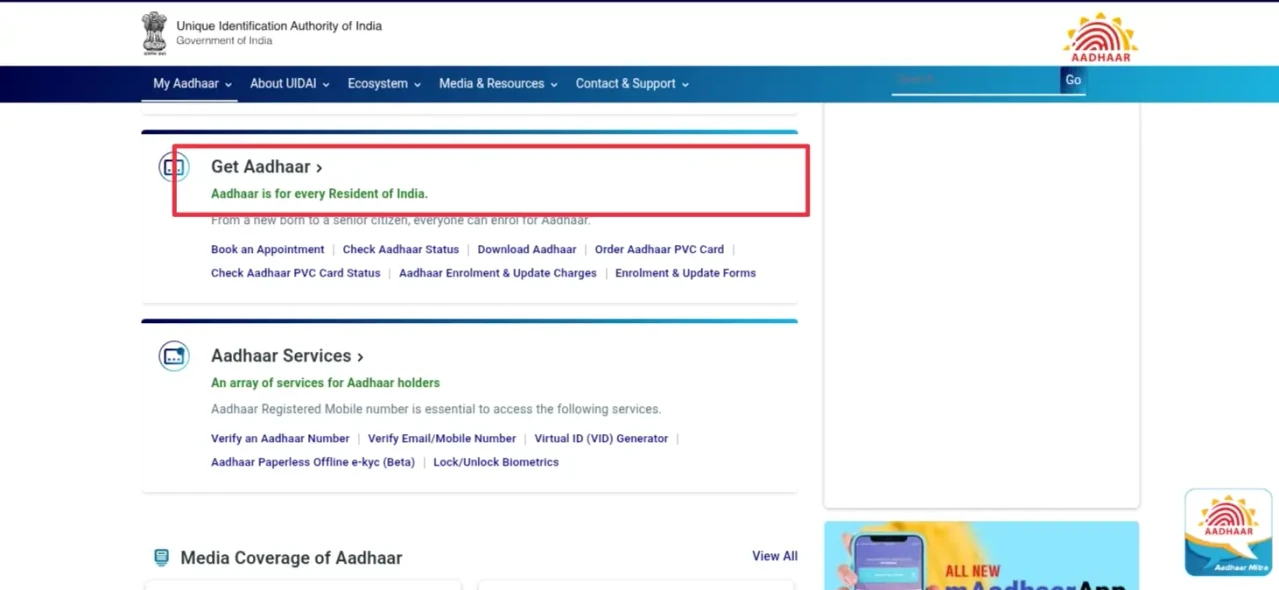1279x590 pixels.
Task: Open Virtual ID (VID) Generator link
Action: [601, 439]
